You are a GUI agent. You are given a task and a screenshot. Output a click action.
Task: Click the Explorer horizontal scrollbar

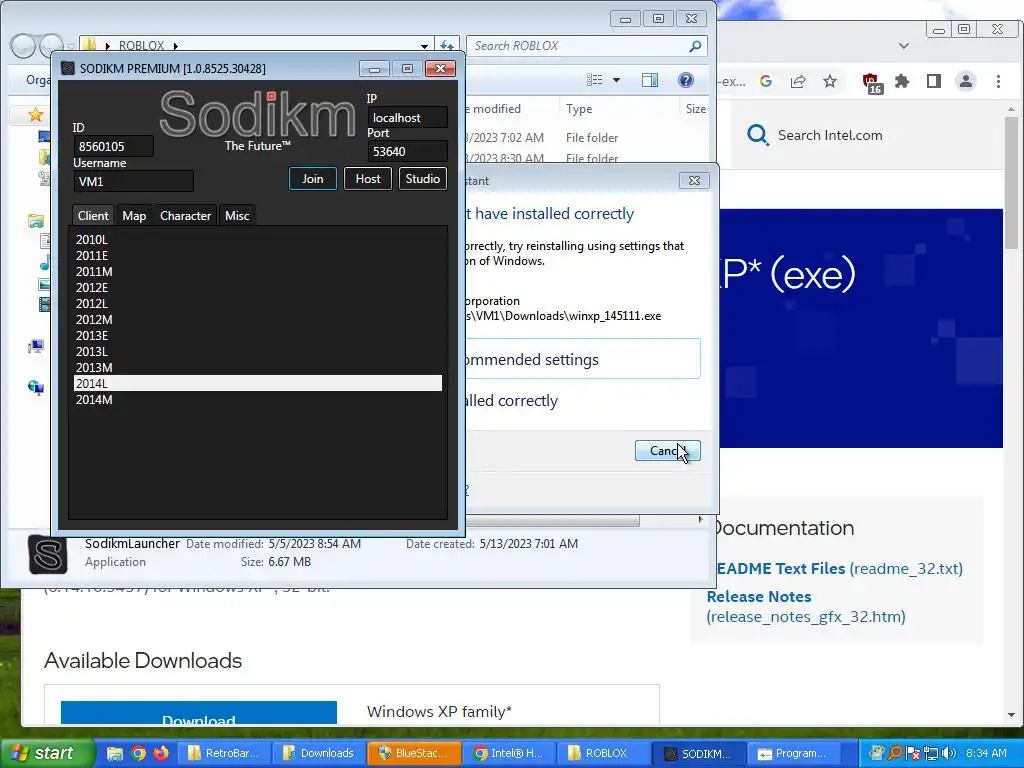552,520
